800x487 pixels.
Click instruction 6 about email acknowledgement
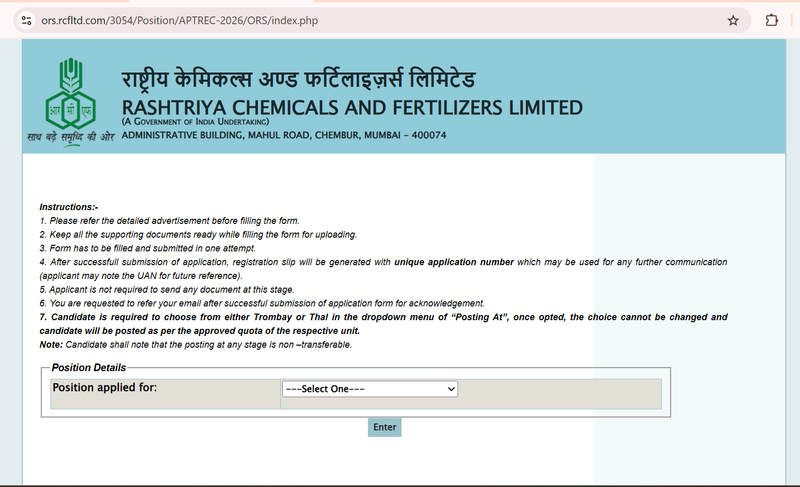click(x=262, y=303)
